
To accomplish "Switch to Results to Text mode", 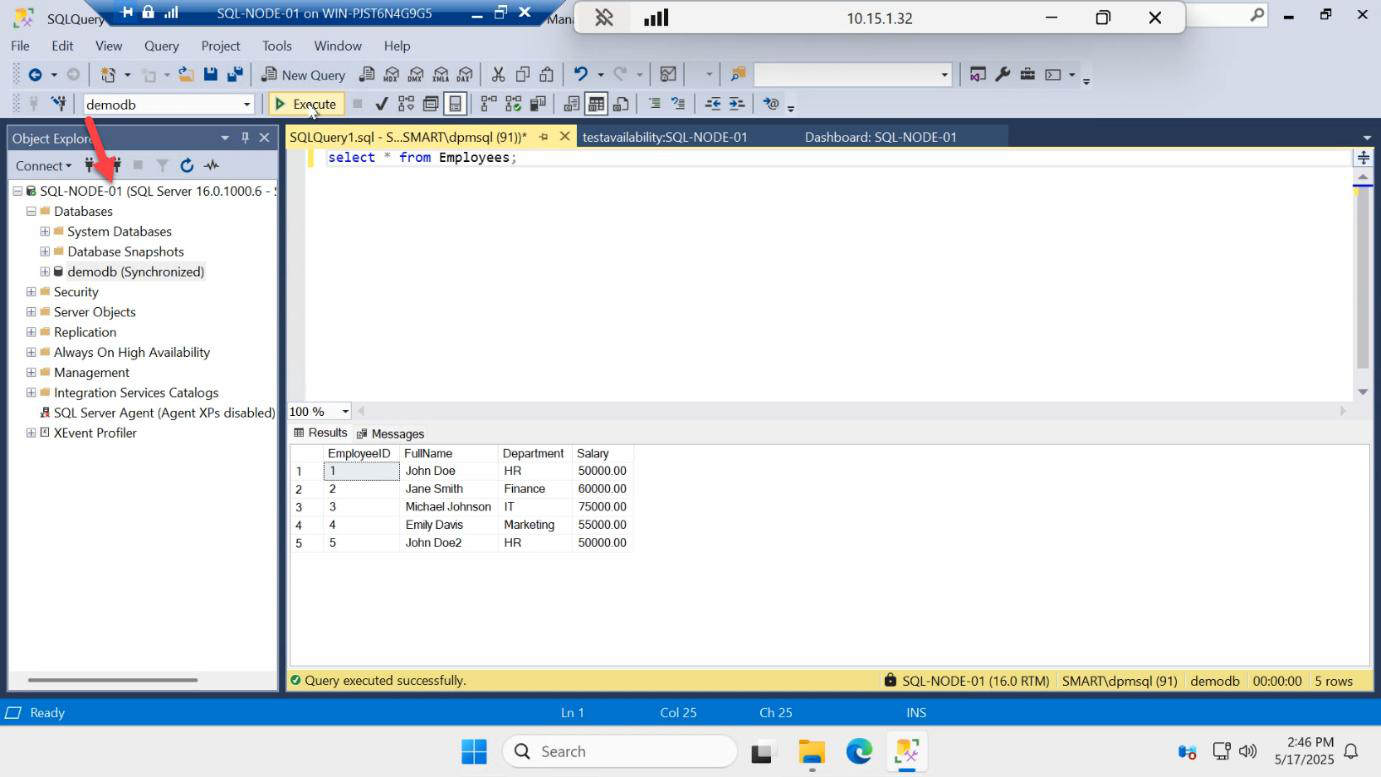I will point(572,104).
